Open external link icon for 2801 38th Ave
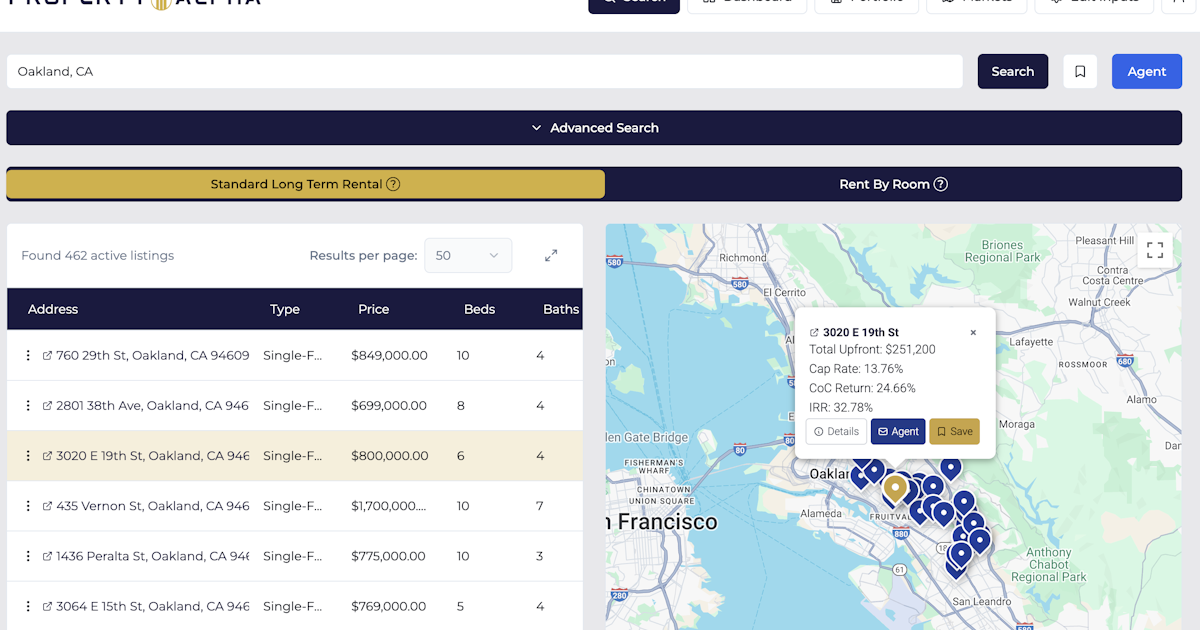Viewport: 1200px width, 630px height. (x=47, y=405)
